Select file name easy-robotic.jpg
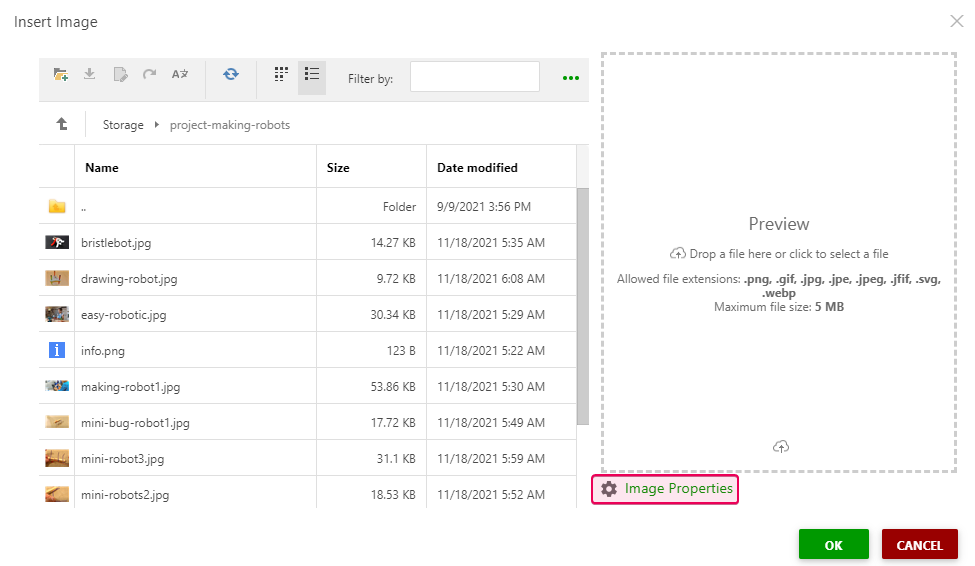This screenshot has width=975, height=566. 124,315
